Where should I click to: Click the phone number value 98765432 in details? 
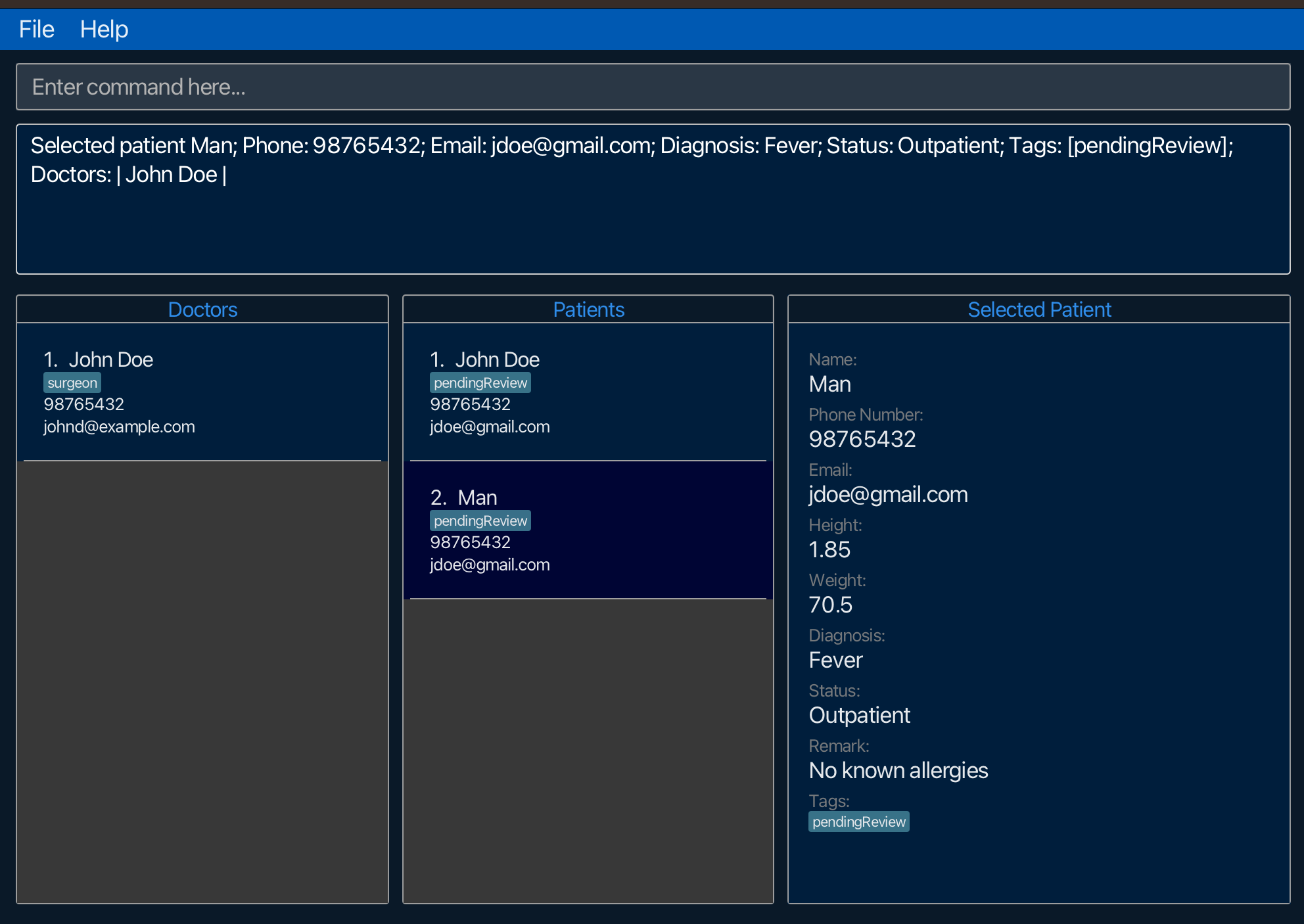(x=862, y=439)
